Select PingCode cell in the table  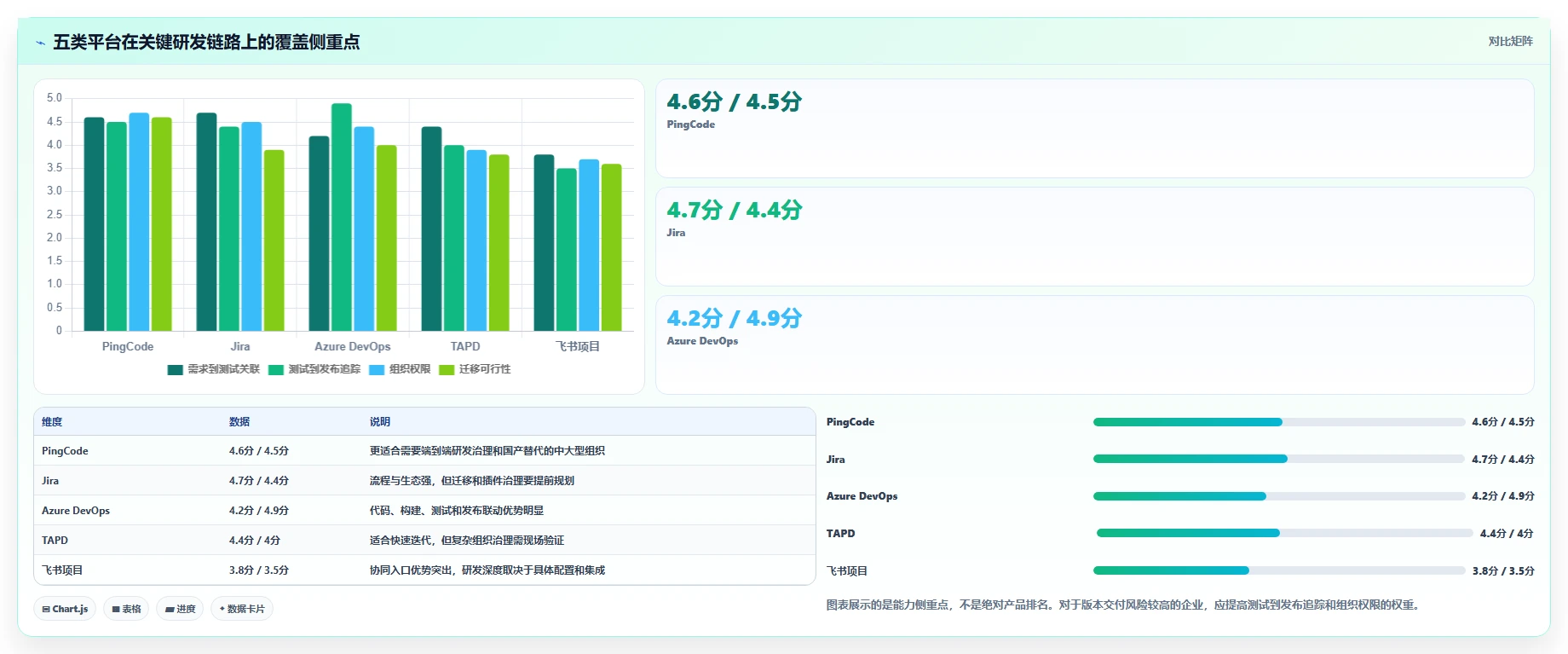[x=65, y=451]
